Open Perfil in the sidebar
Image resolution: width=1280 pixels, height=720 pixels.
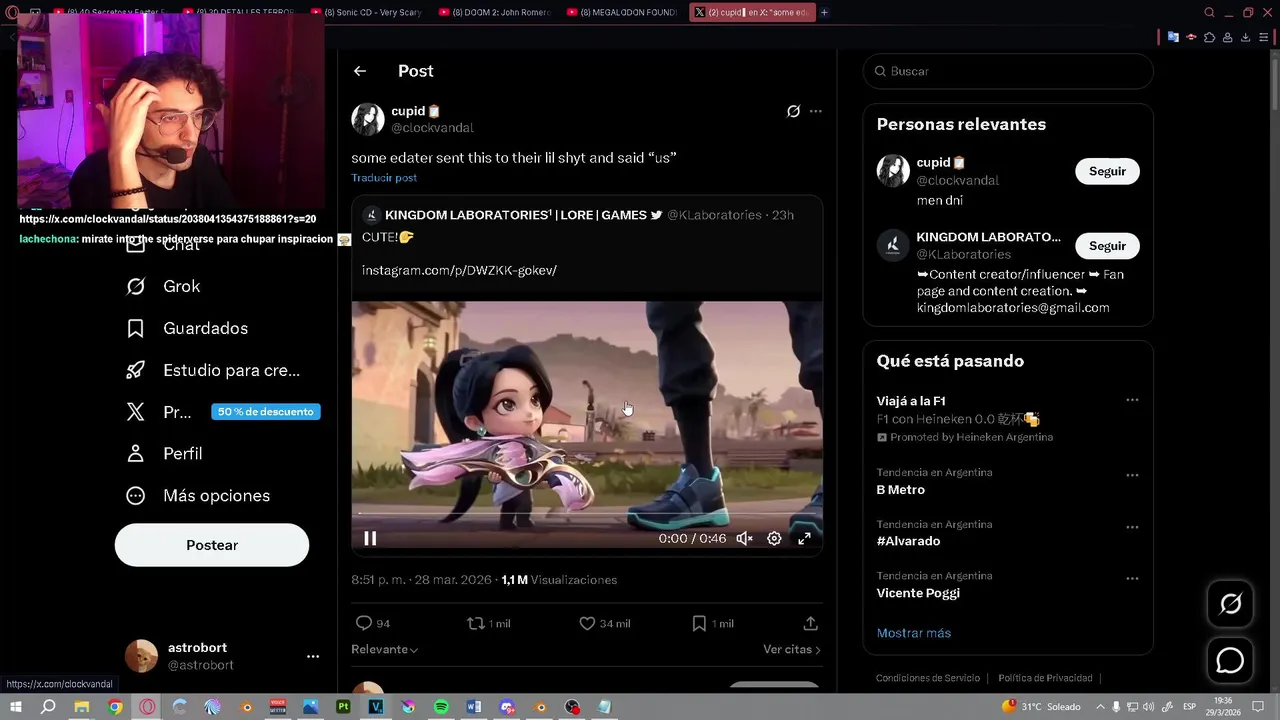164,454
